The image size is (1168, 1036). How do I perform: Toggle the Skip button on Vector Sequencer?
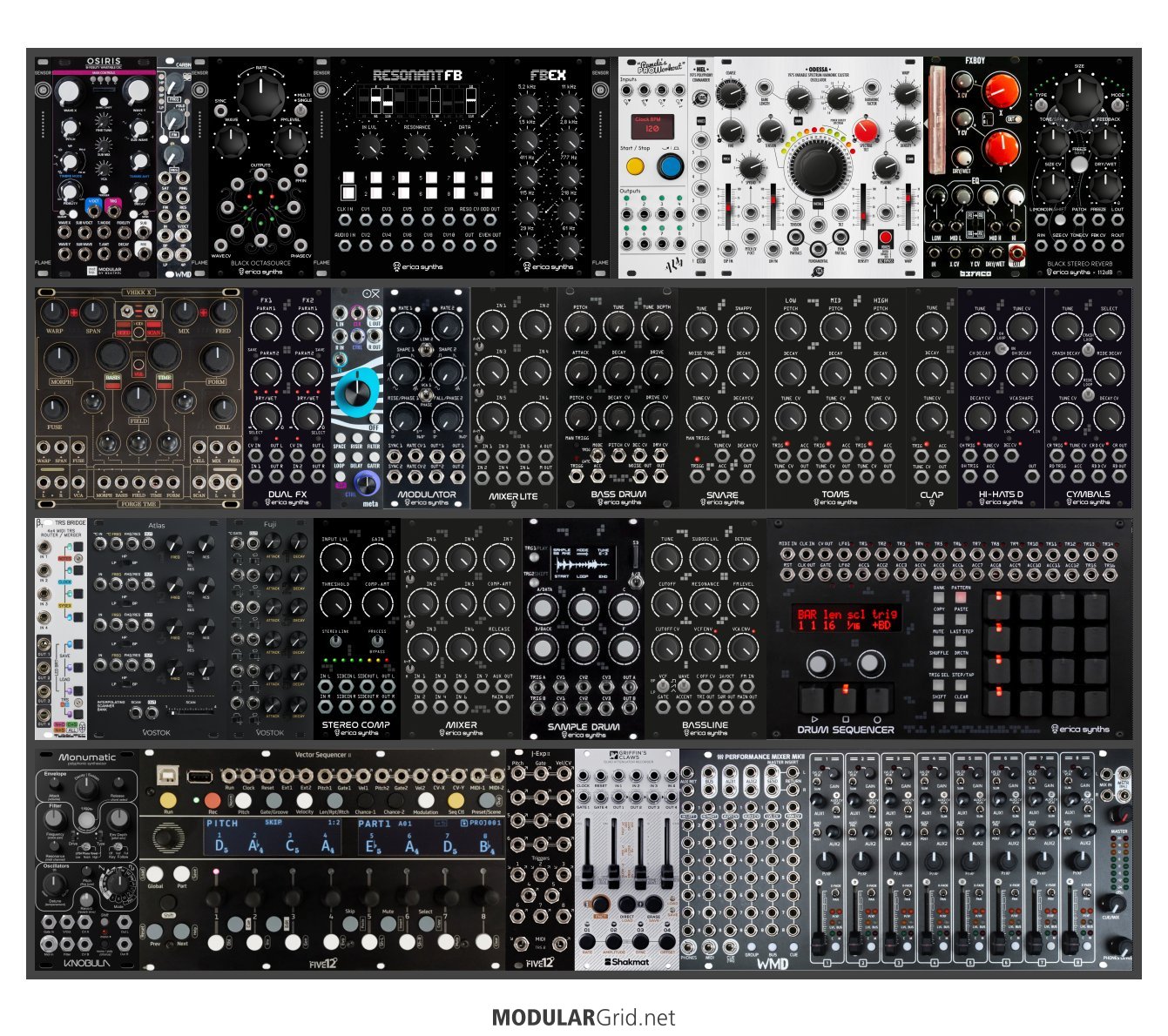pyautogui.click(x=352, y=924)
